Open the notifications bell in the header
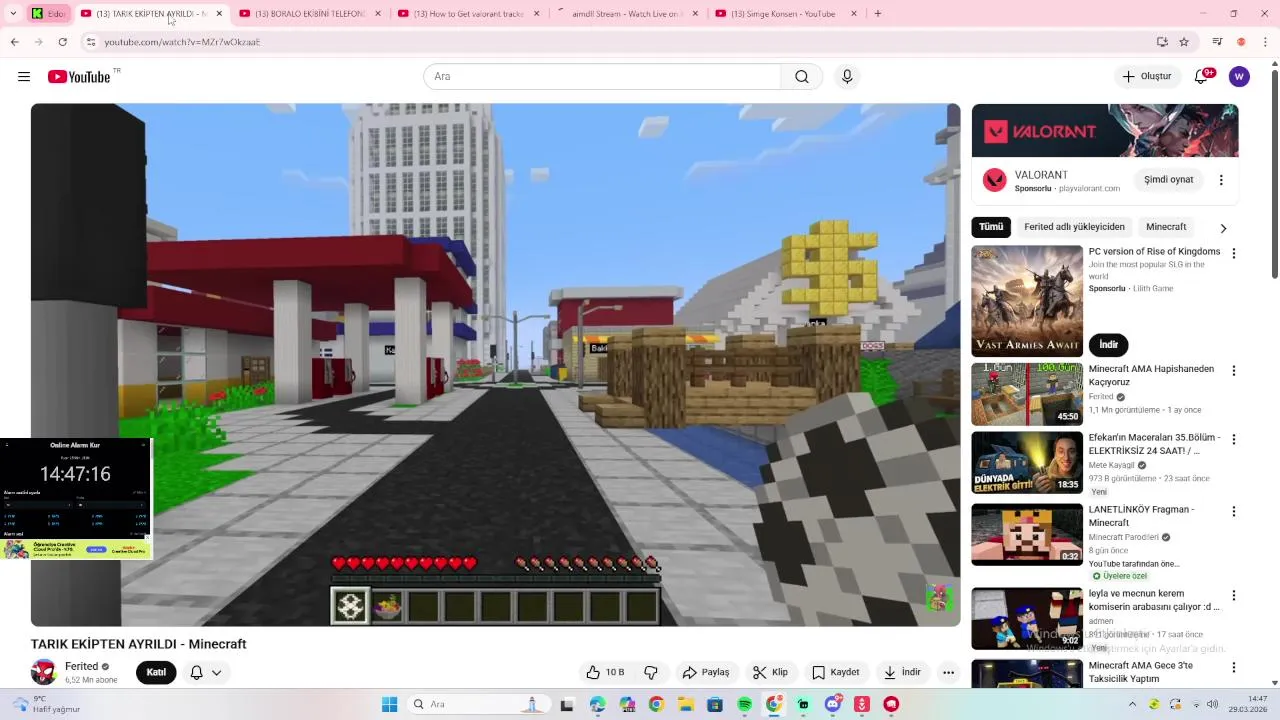This screenshot has width=1280, height=720. pyautogui.click(x=1202, y=77)
